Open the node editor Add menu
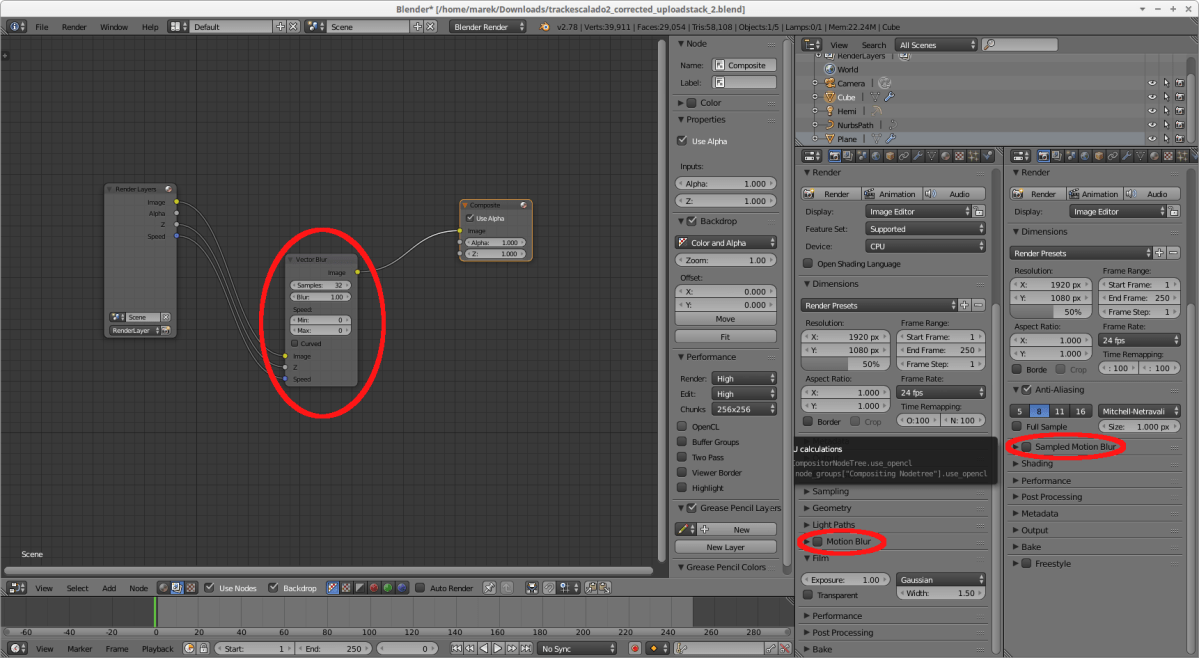This screenshot has height=658, width=1199. (109, 588)
